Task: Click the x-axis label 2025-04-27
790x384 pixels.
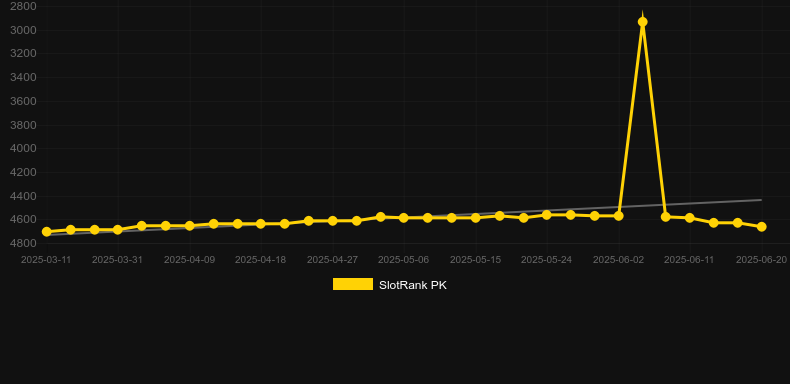Action: (333, 260)
